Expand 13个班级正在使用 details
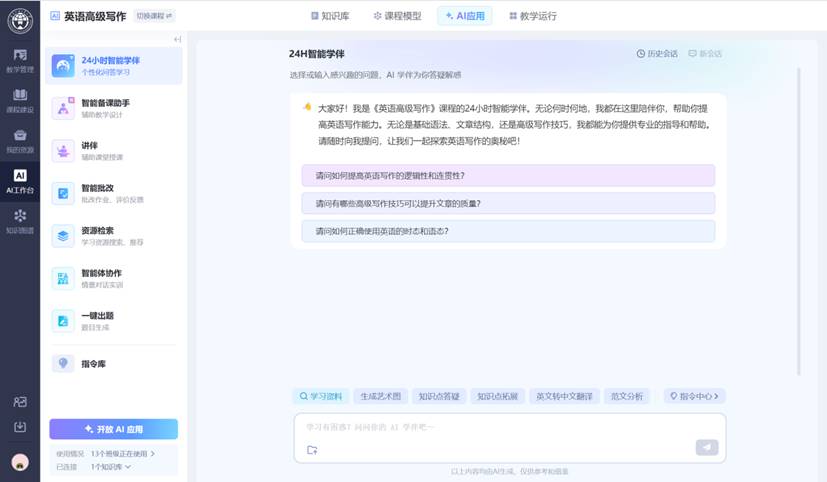827x482 pixels. pyautogui.click(x=123, y=454)
